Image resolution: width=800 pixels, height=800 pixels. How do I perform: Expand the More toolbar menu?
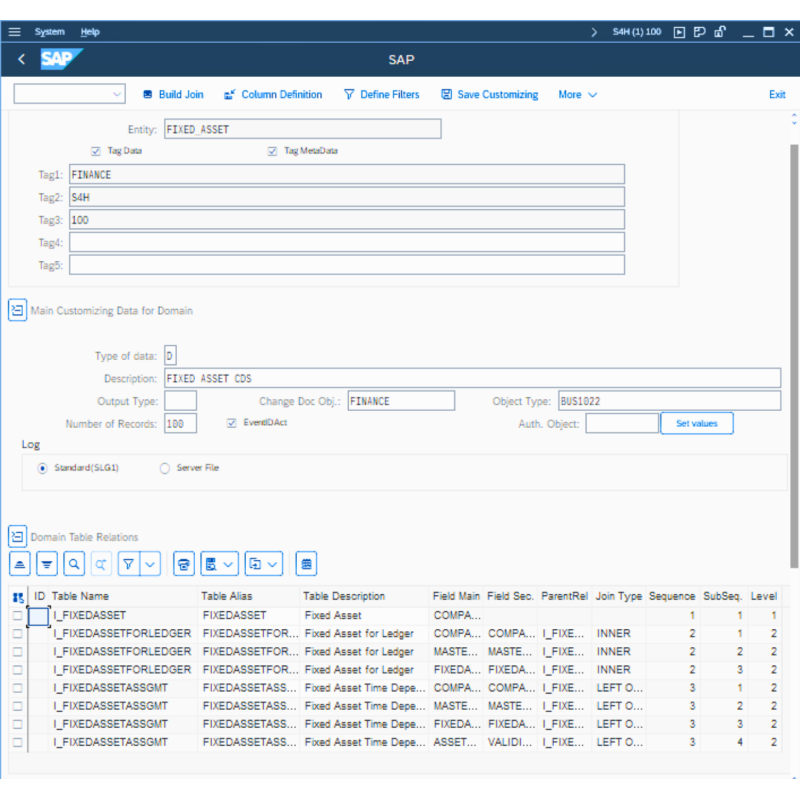(x=577, y=95)
